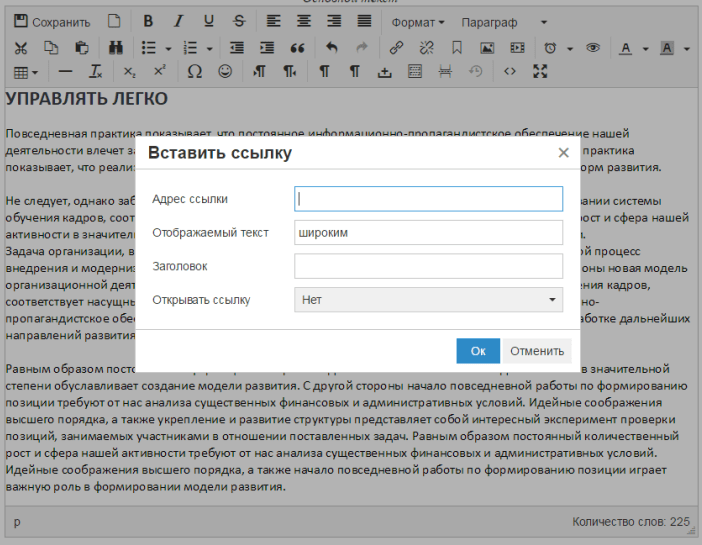The width and height of the screenshot is (702, 545).
Task: Click the fullscreen expand icon
Action: [x=540, y=72]
